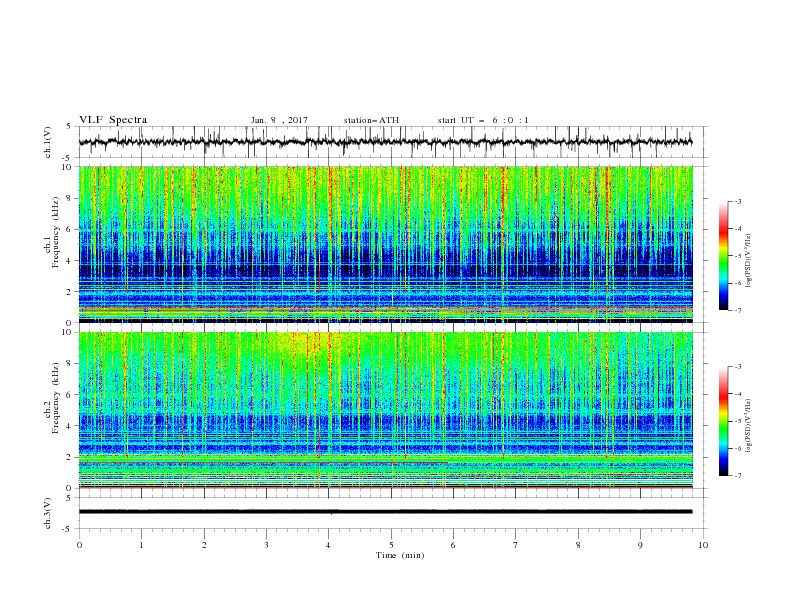Click the ch.2 frequency axis "10" tick label
Viewport: 792px width, 612px height.
(x=69, y=332)
